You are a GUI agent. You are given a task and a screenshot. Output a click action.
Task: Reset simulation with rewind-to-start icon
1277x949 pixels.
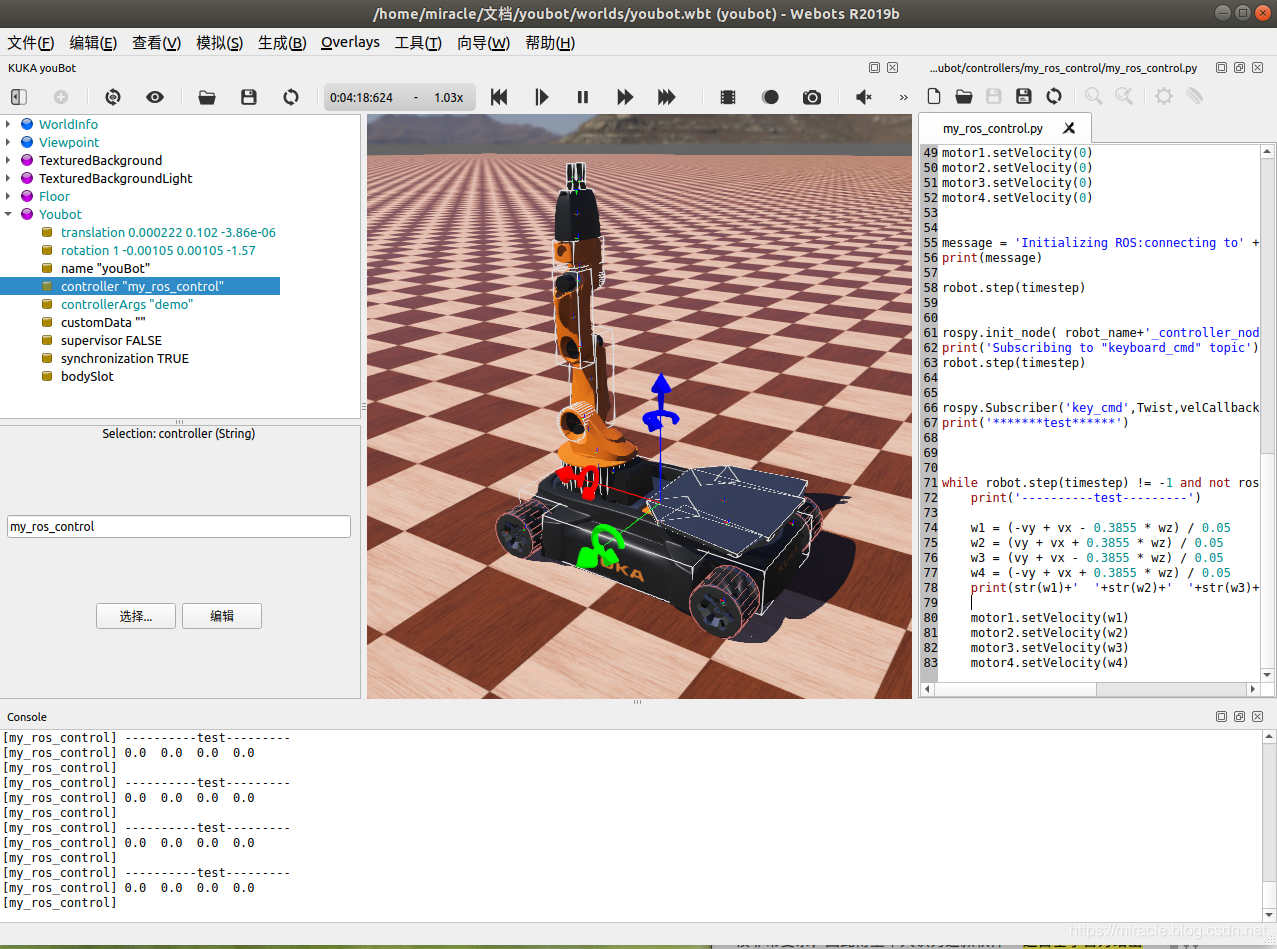click(x=499, y=97)
